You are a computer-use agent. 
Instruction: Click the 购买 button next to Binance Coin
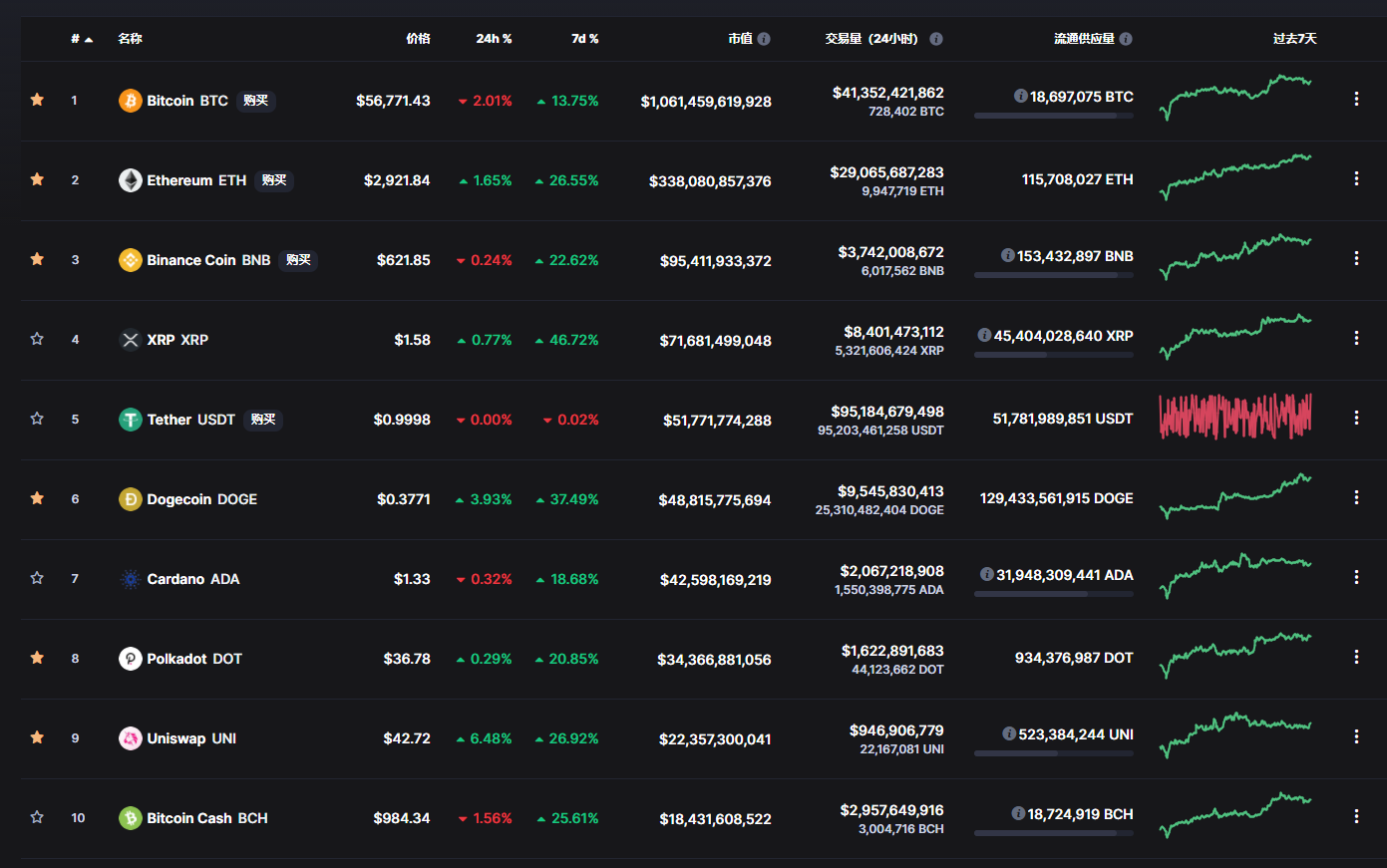(x=298, y=260)
